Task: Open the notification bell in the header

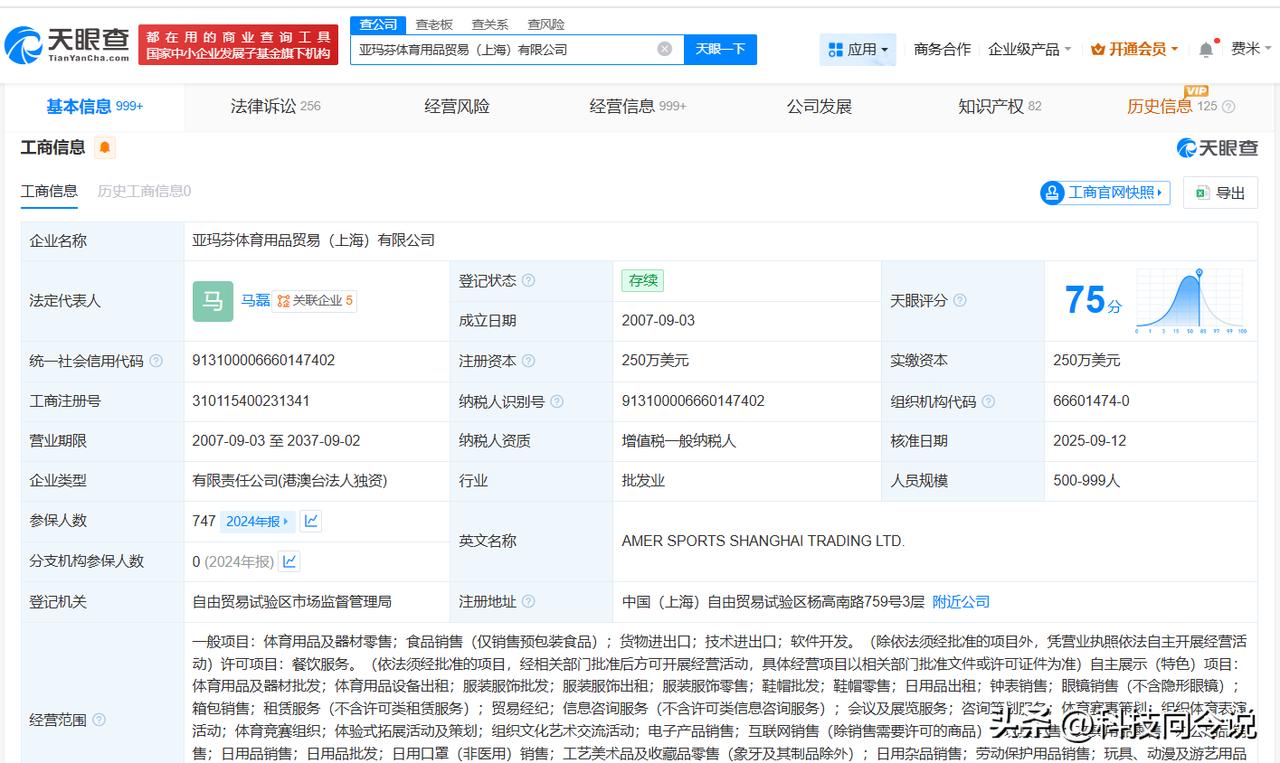Action: (x=1206, y=49)
